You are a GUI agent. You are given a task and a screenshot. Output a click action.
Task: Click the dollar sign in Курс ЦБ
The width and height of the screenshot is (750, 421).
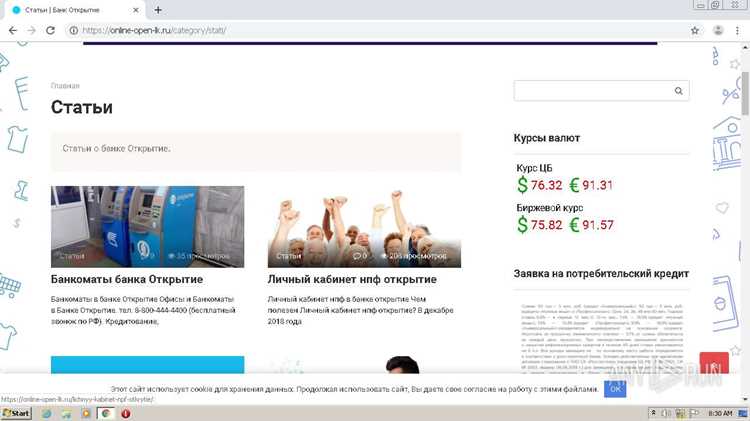(x=522, y=185)
